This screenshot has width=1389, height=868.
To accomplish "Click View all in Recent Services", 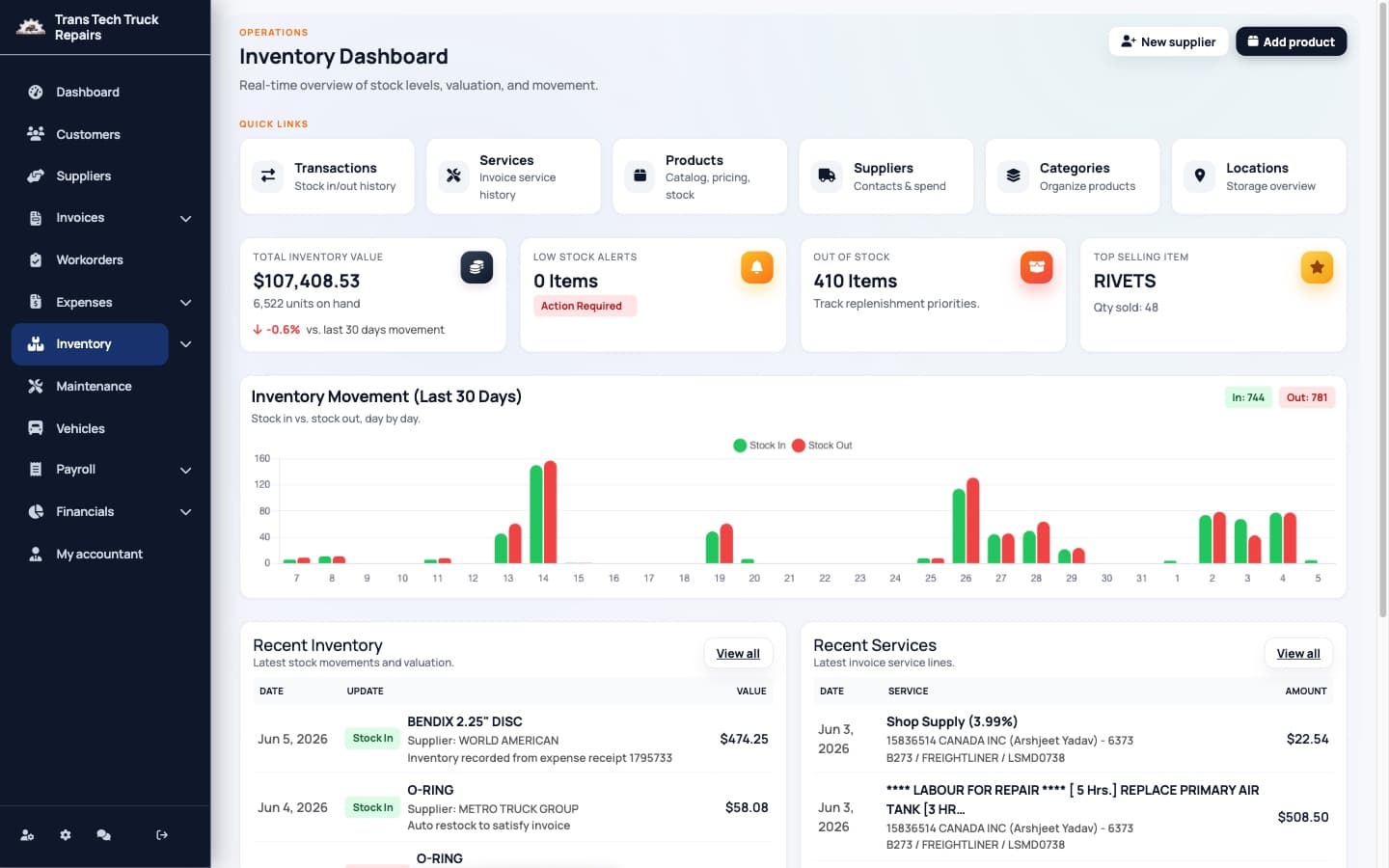I will [x=1298, y=654].
